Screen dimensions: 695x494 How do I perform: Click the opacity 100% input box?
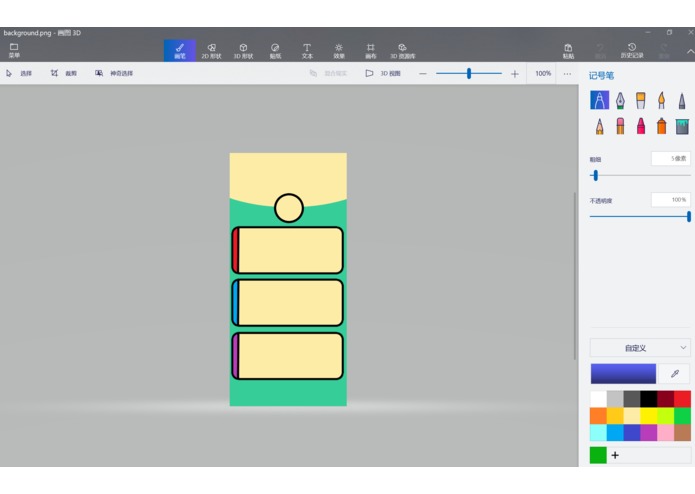click(x=671, y=200)
